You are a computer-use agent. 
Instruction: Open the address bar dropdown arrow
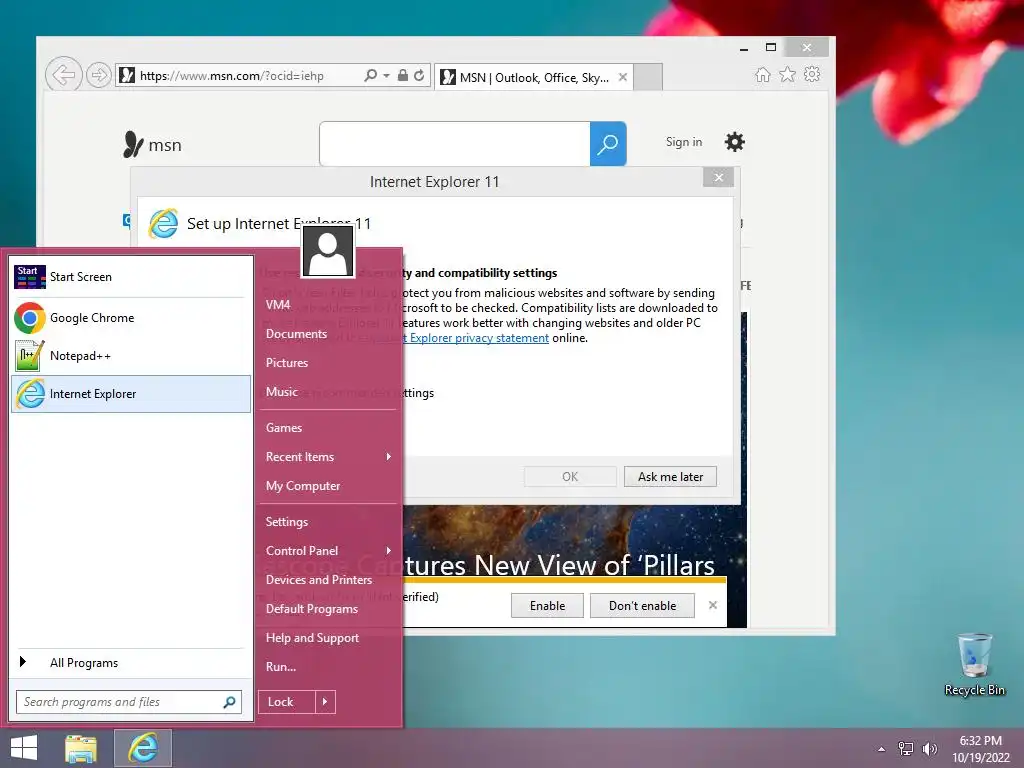tap(387, 75)
